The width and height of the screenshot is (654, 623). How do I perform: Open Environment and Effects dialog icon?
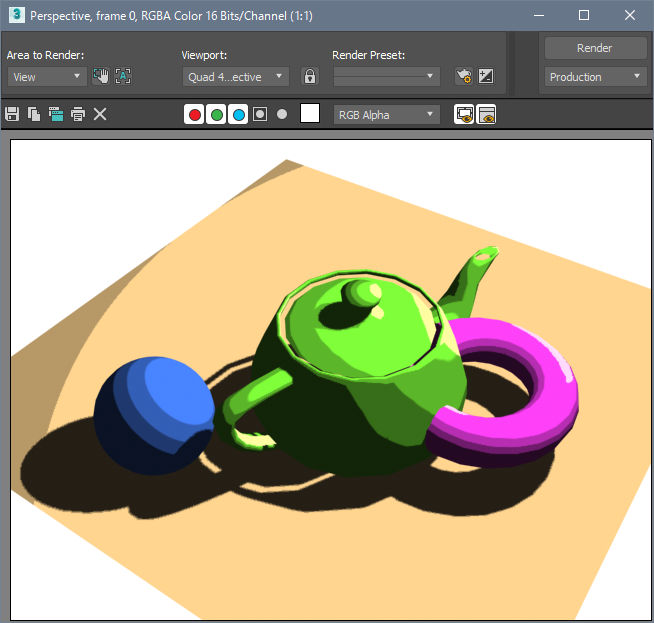pyautogui.click(x=486, y=76)
